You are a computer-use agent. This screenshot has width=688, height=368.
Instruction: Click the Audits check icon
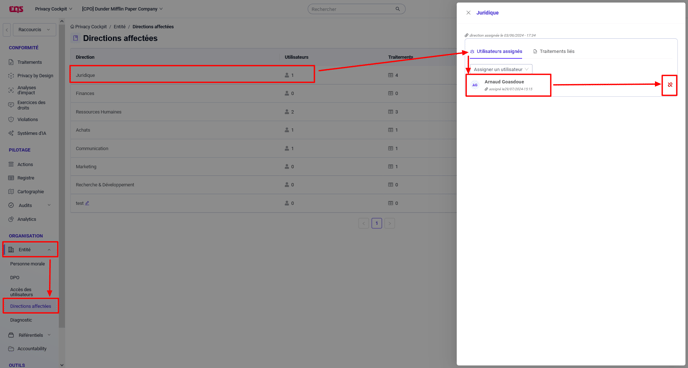11,205
